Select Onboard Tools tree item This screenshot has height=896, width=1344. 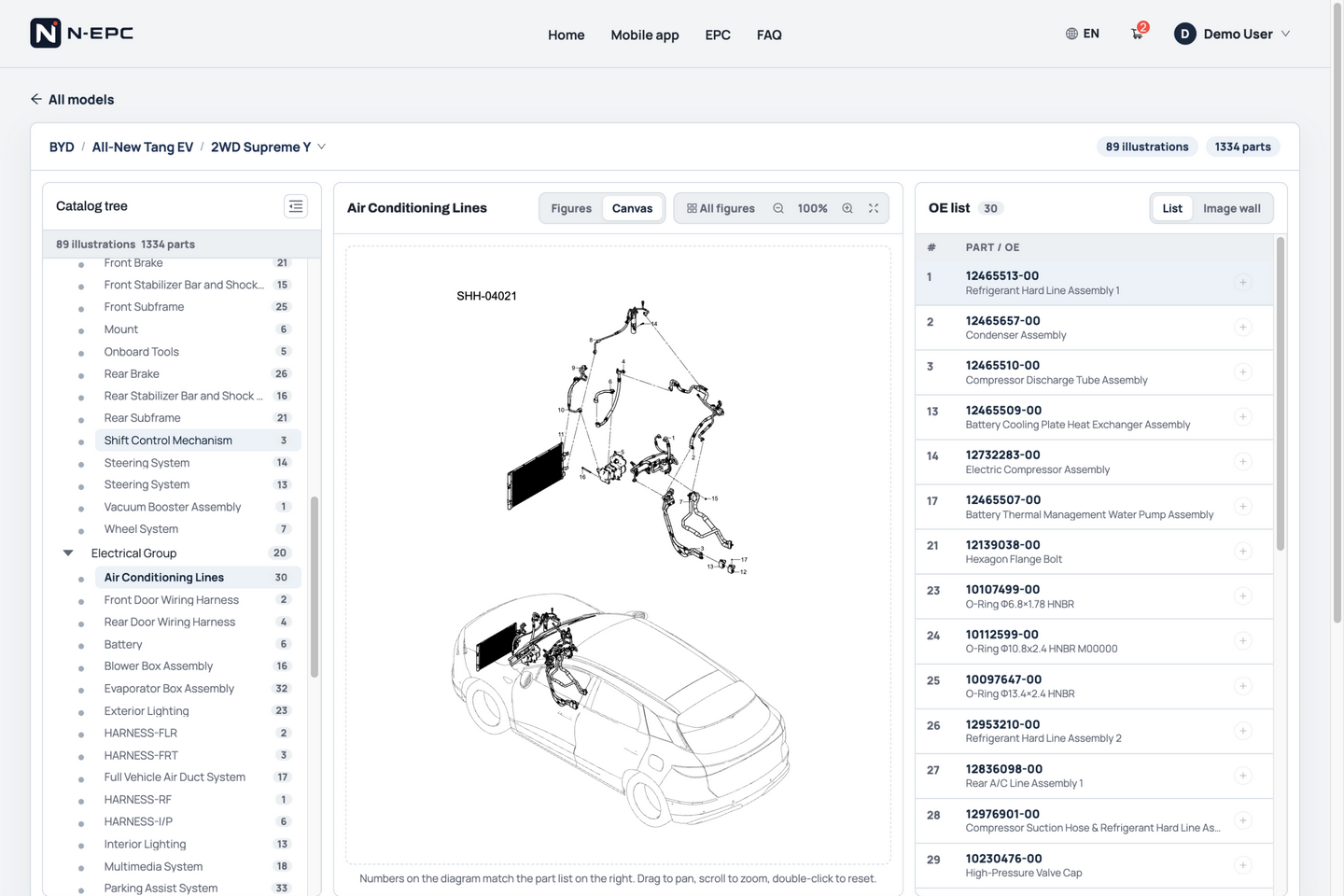click(x=198, y=352)
